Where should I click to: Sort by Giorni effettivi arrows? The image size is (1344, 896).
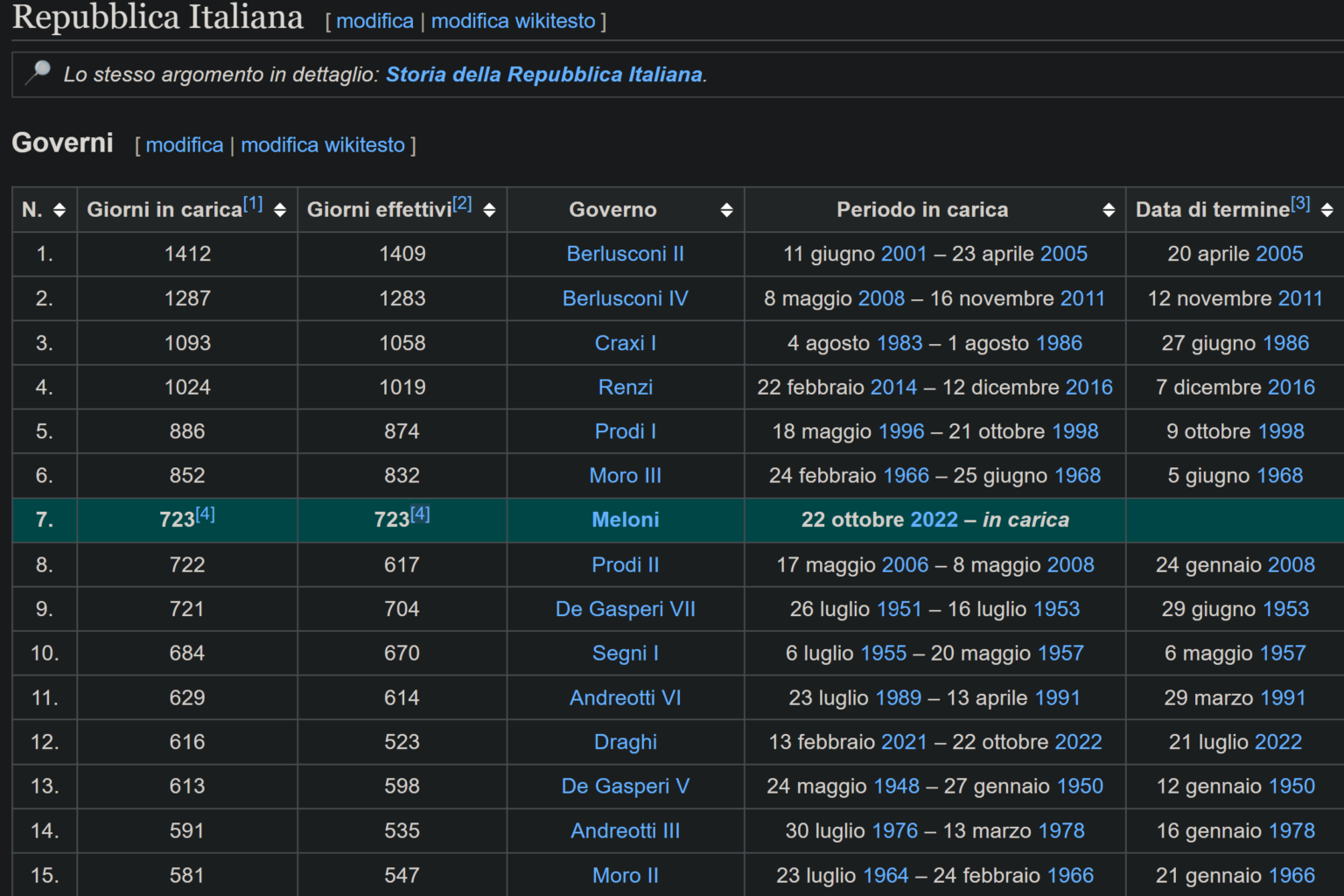pos(489,210)
